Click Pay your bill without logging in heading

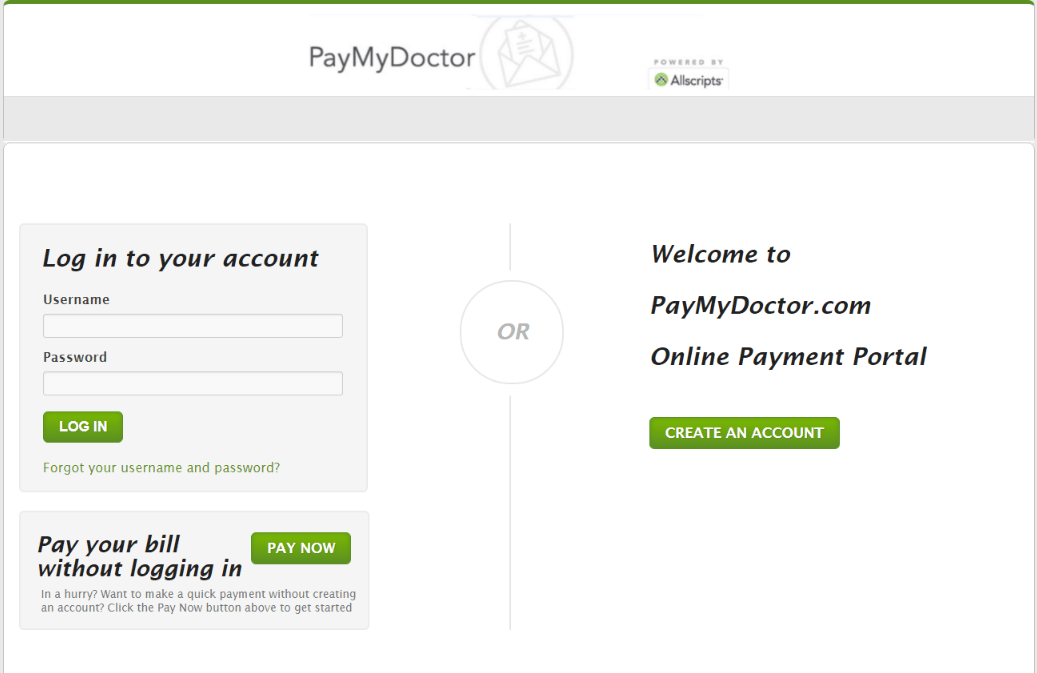(140, 557)
